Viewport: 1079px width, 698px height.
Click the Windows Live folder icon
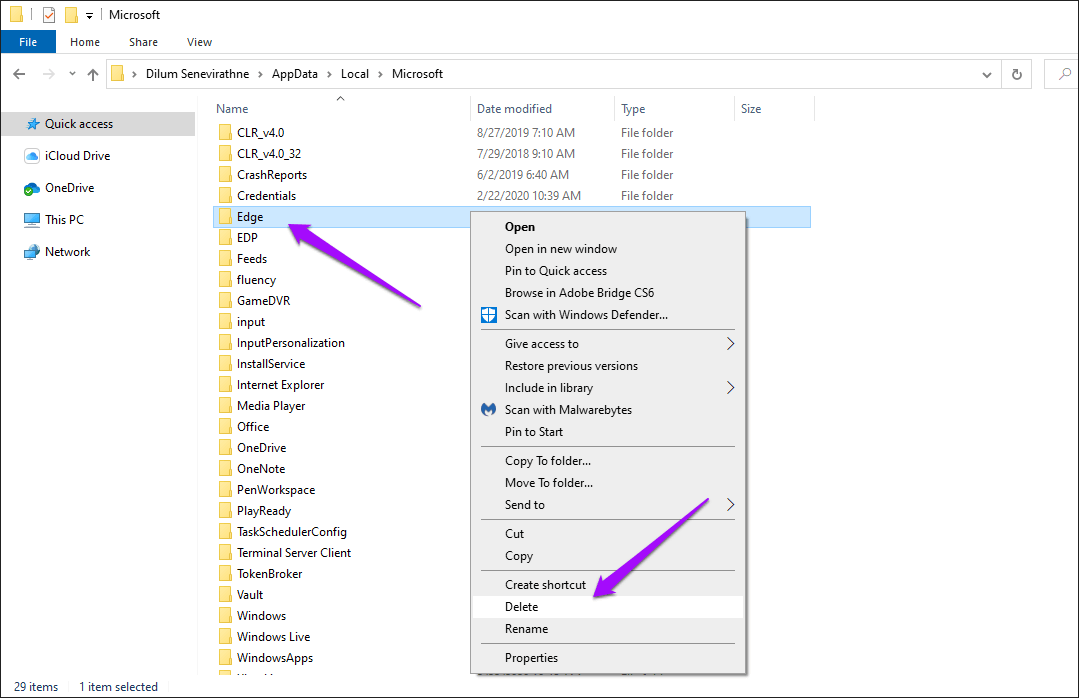pos(225,637)
